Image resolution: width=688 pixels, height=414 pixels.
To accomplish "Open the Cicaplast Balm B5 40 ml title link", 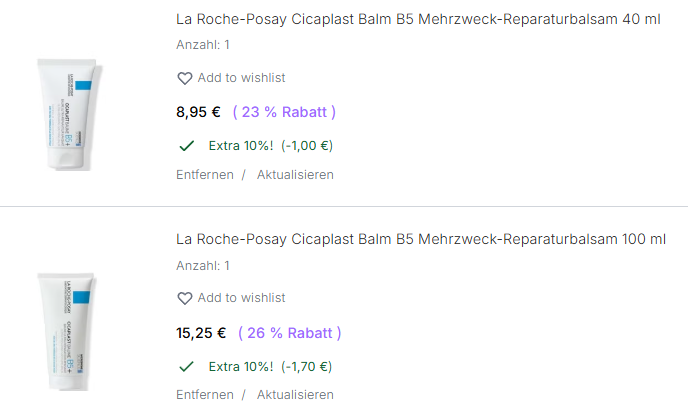I will (x=417, y=20).
